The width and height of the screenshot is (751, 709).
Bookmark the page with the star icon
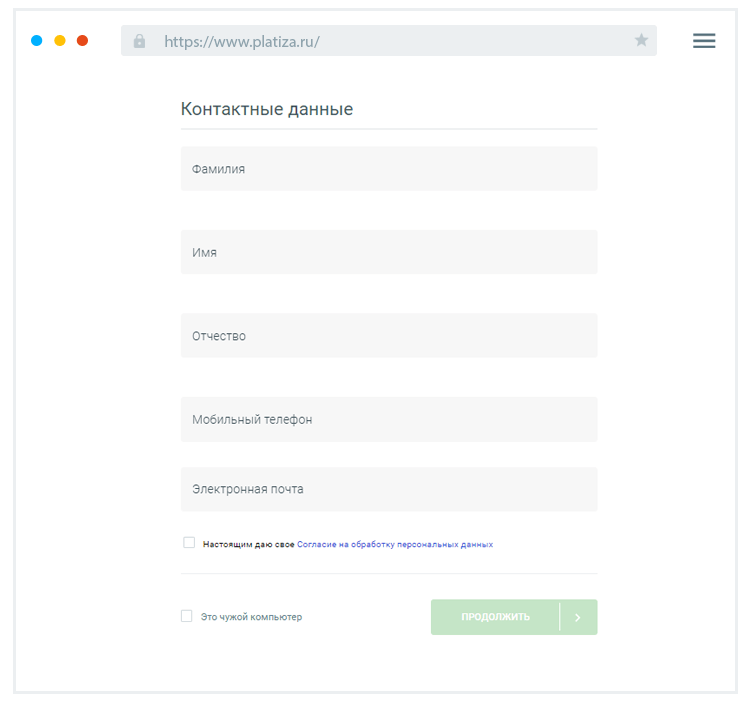coord(641,40)
